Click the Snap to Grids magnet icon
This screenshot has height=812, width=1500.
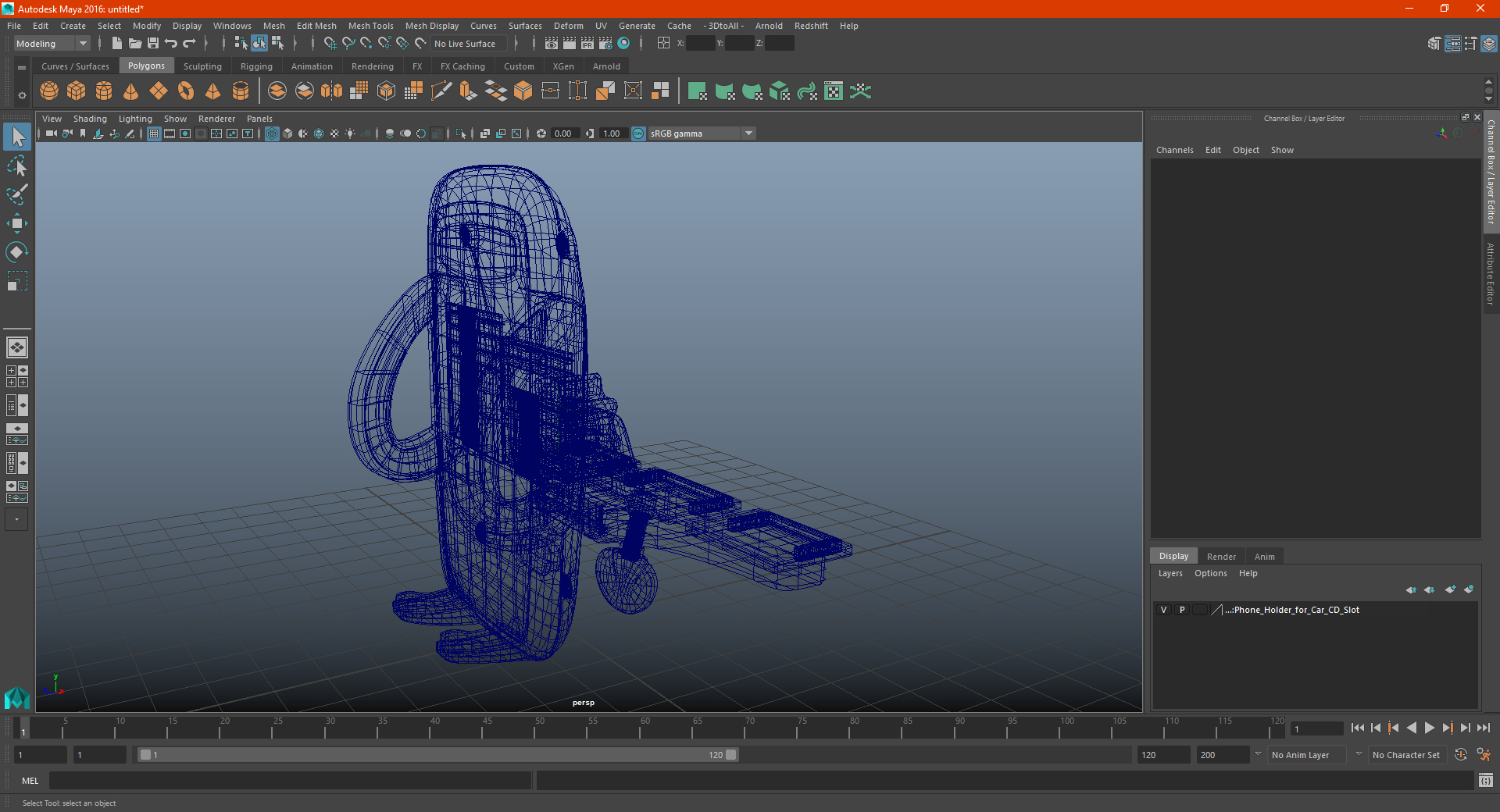[330, 44]
